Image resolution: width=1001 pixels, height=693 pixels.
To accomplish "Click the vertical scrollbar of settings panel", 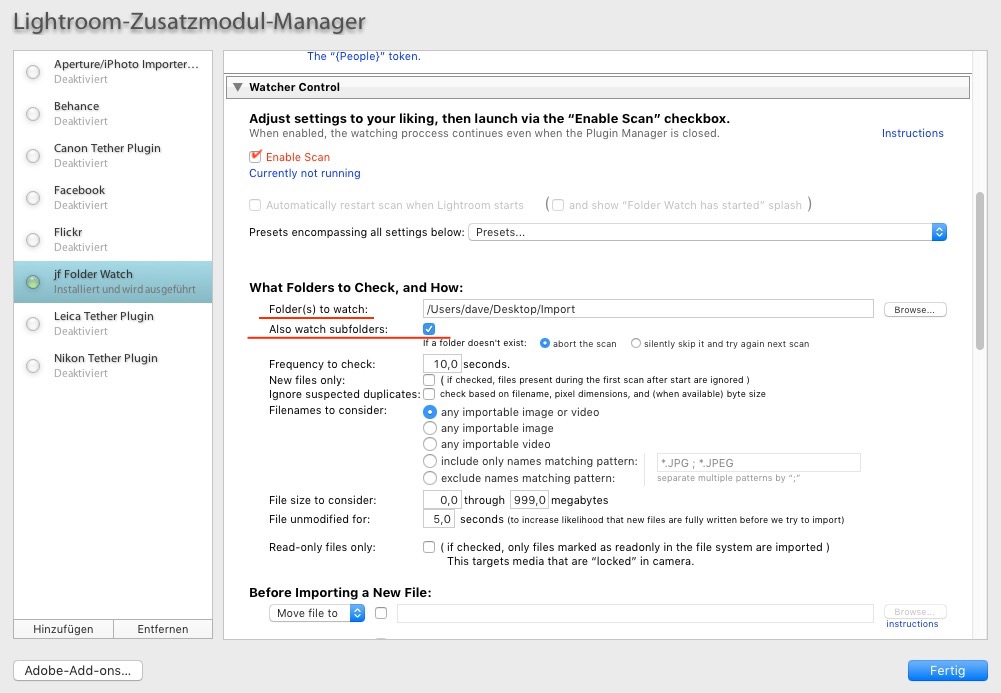I will [980, 271].
